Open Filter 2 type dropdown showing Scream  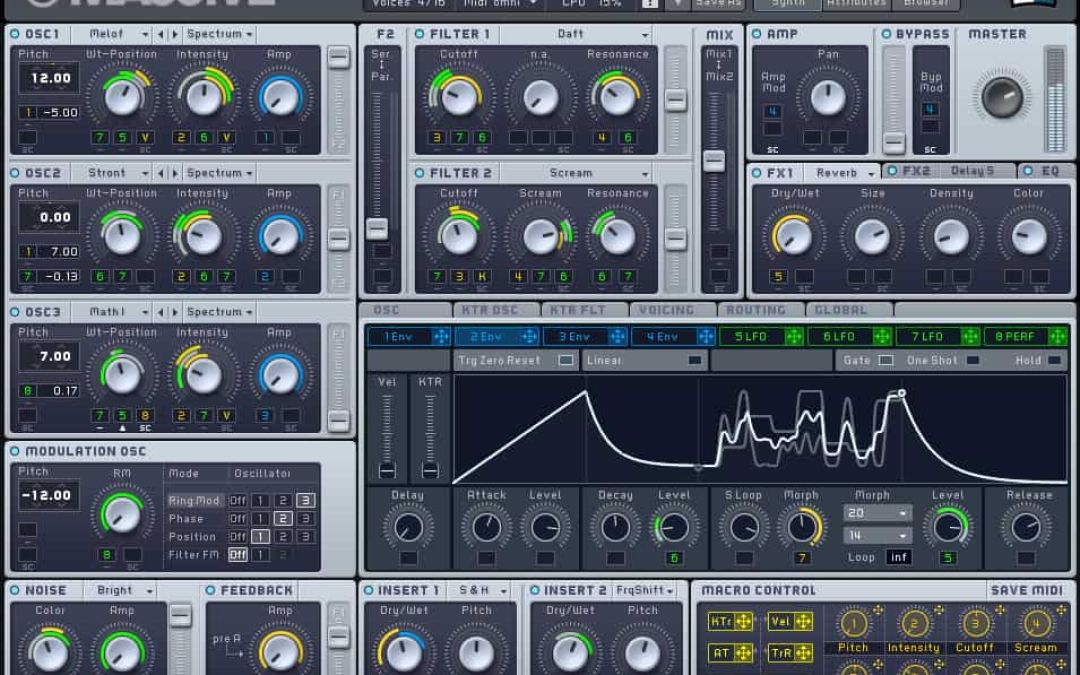click(x=575, y=173)
